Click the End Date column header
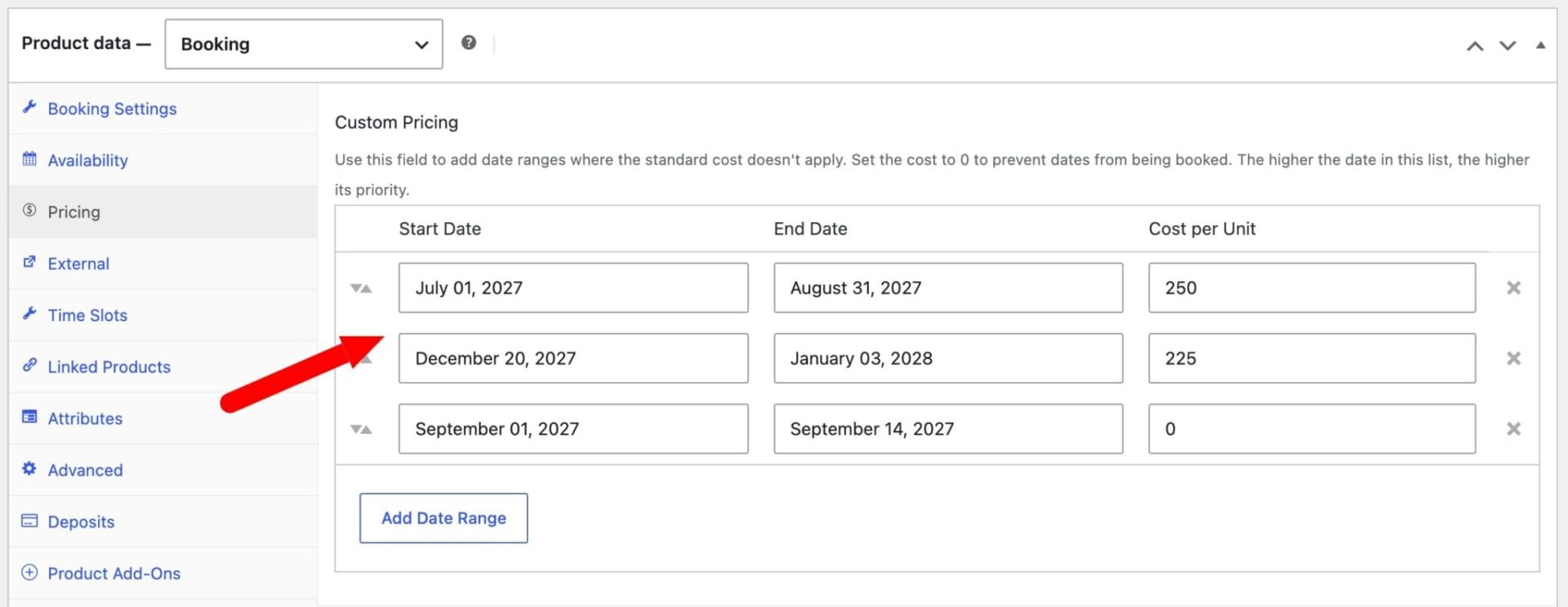Screen dimensions: 1568x607 tap(810, 229)
